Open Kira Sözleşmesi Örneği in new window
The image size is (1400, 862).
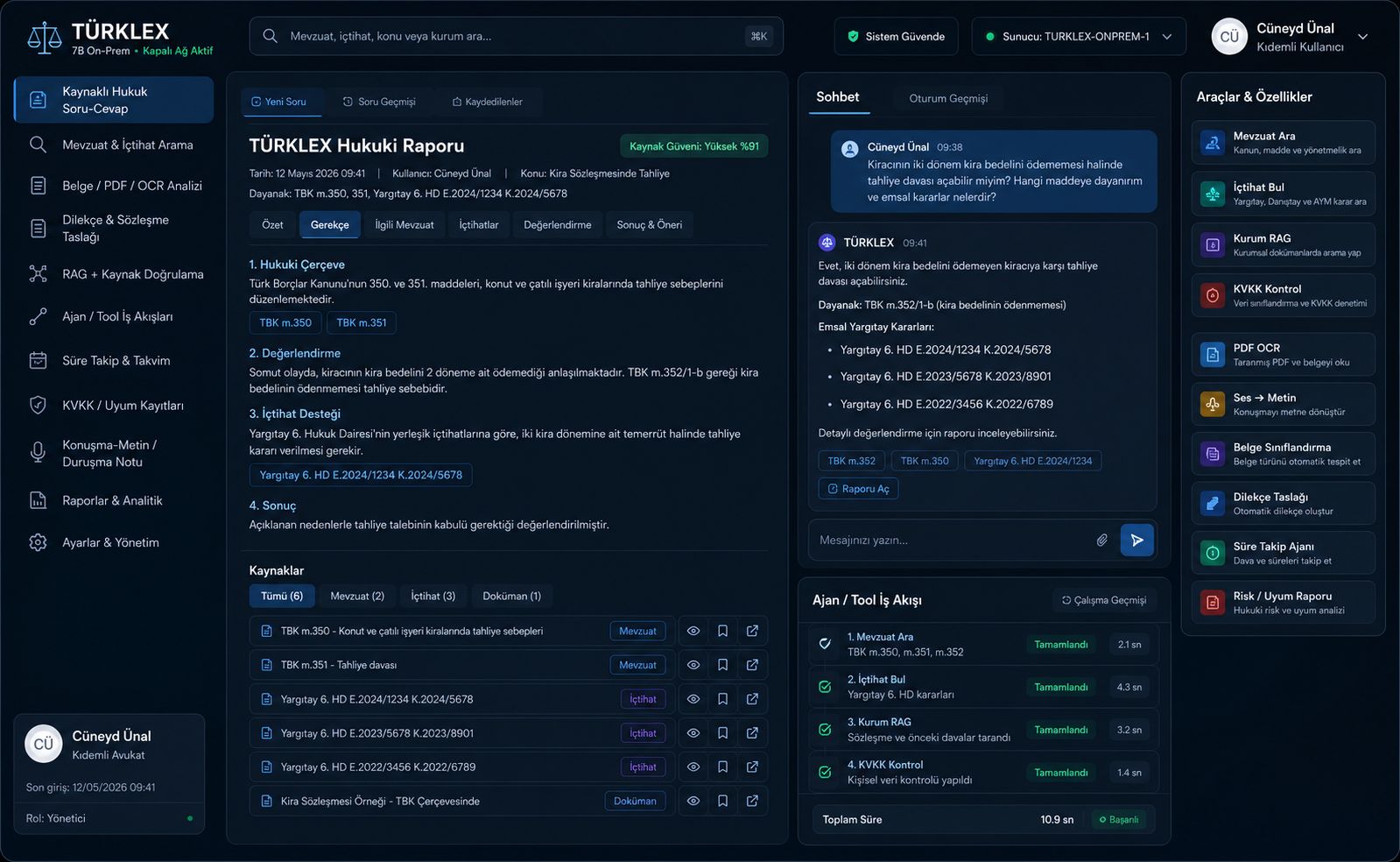[x=752, y=801]
